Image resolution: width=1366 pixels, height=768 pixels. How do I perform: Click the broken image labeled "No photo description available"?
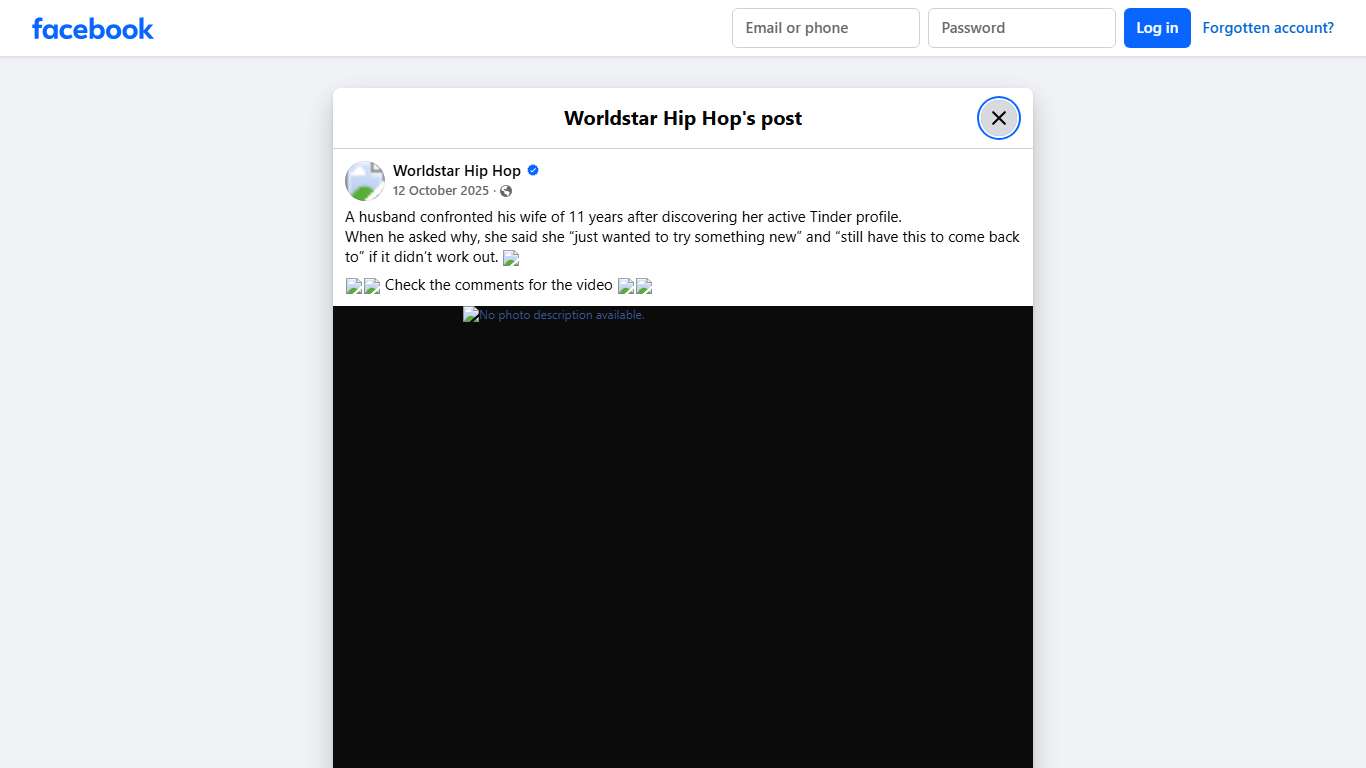click(x=553, y=314)
